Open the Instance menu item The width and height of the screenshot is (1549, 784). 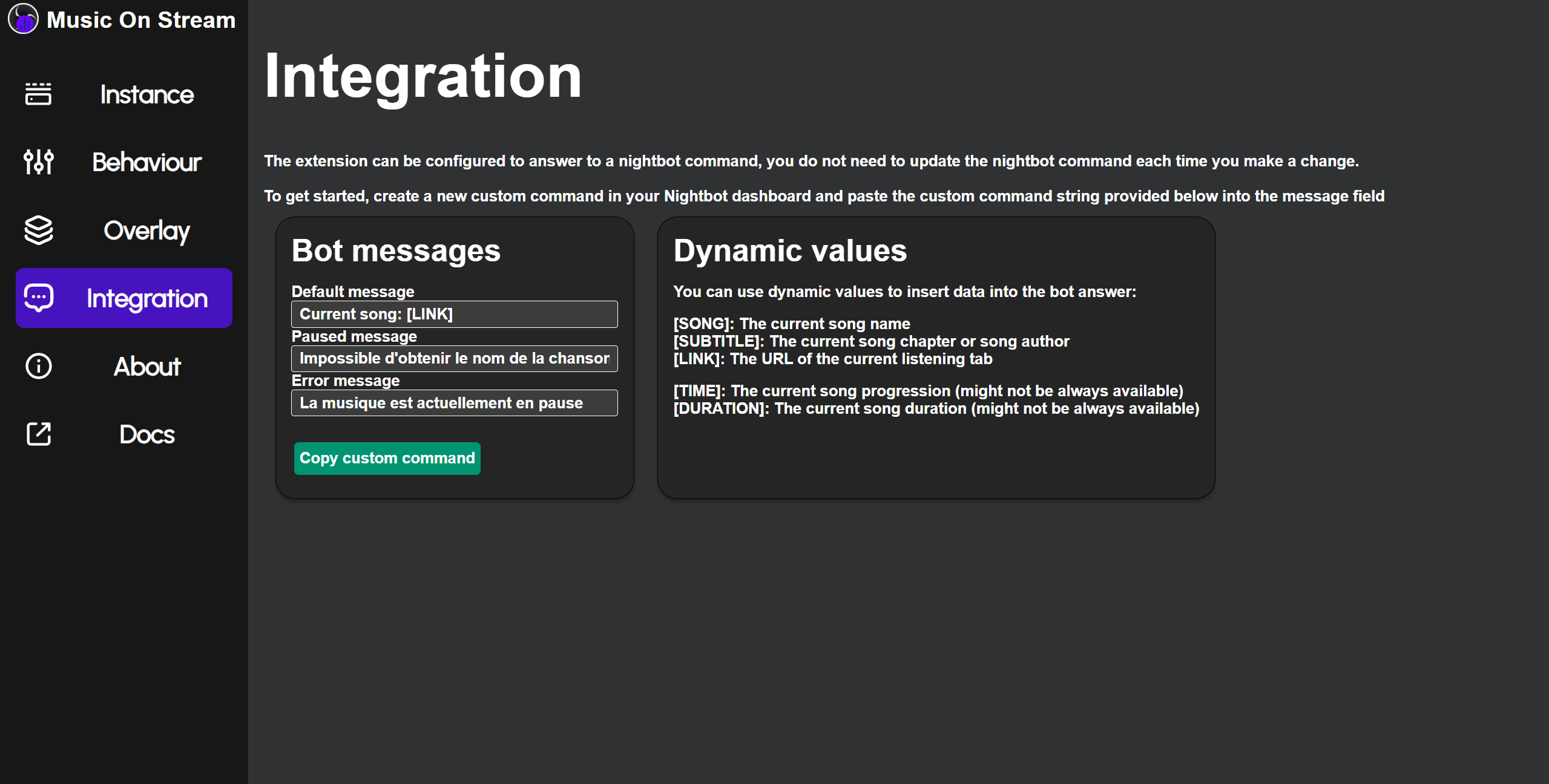tap(146, 94)
